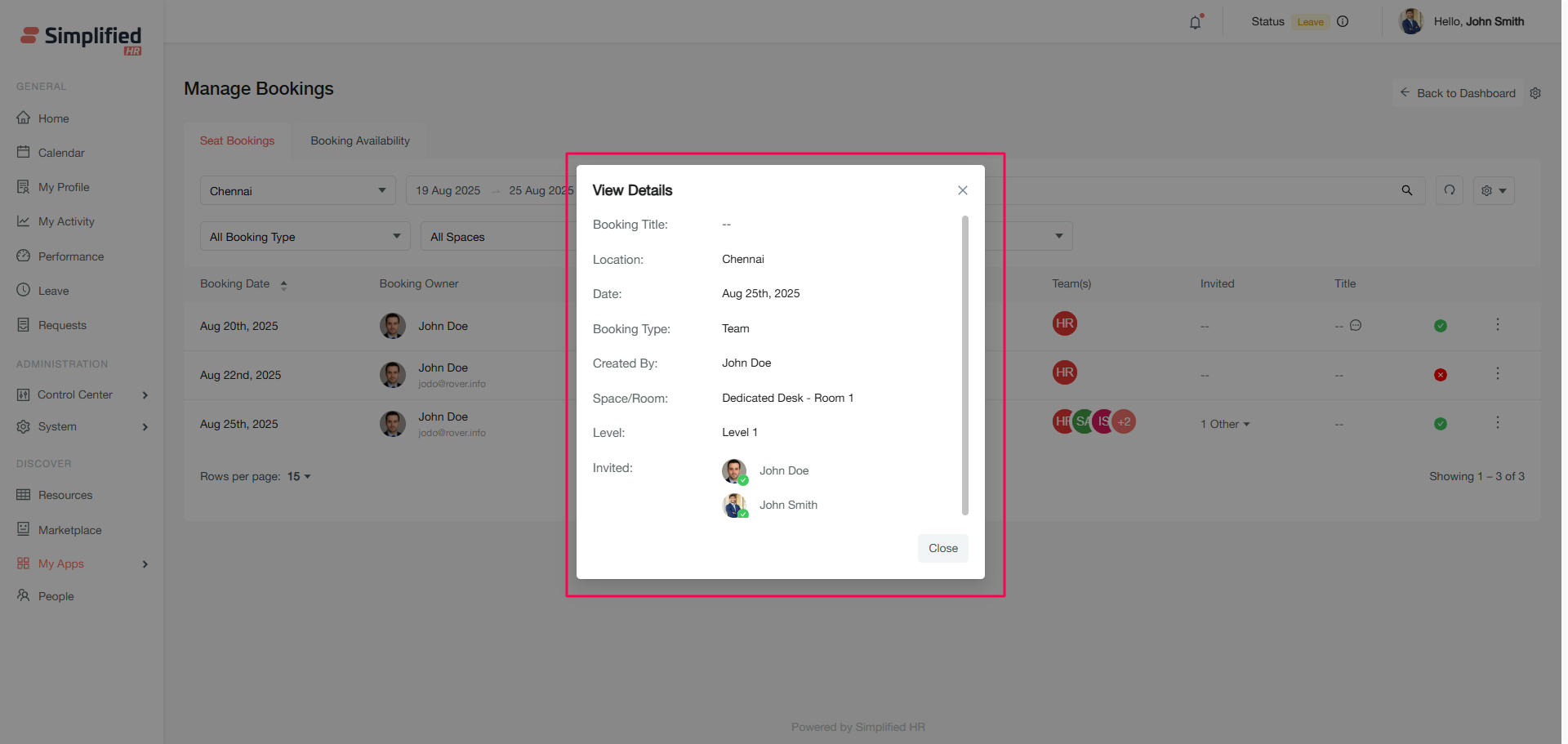Open three-dot menu for Aug 25th booking
The image size is (1568, 744).
[x=1497, y=423]
